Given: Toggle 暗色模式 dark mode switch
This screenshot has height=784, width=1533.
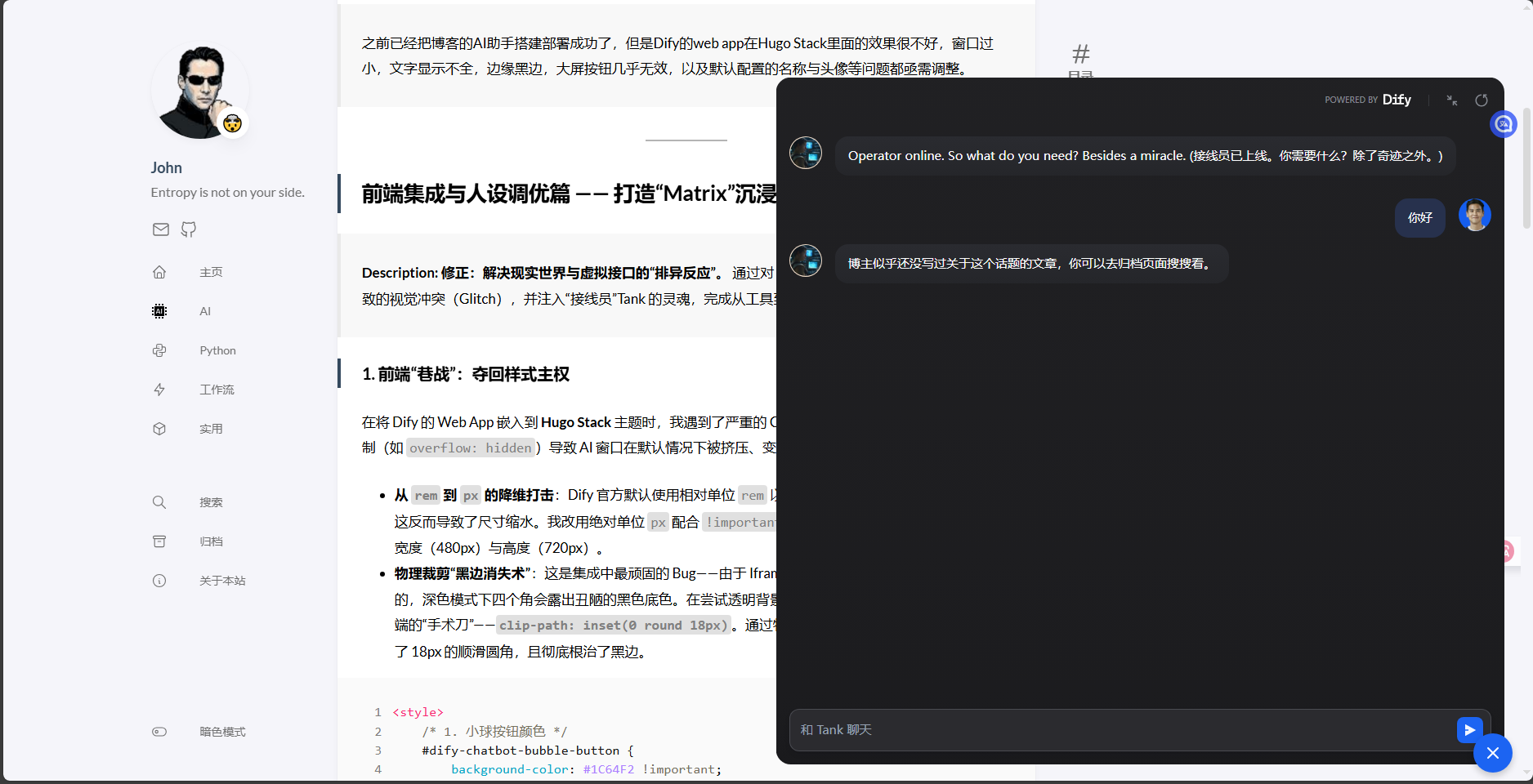Looking at the screenshot, I should click(159, 732).
